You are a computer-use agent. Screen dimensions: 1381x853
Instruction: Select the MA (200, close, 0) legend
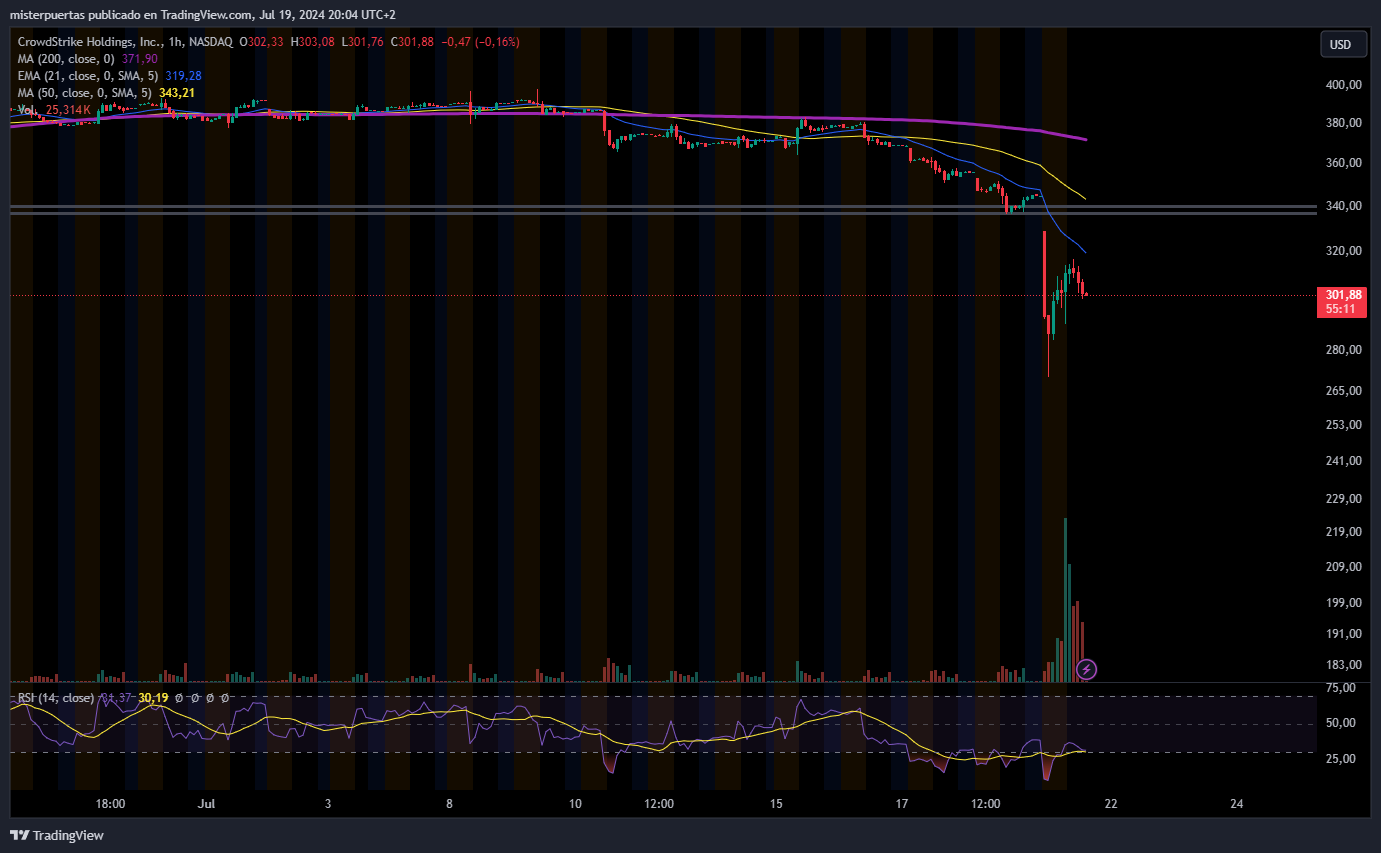tap(68, 59)
